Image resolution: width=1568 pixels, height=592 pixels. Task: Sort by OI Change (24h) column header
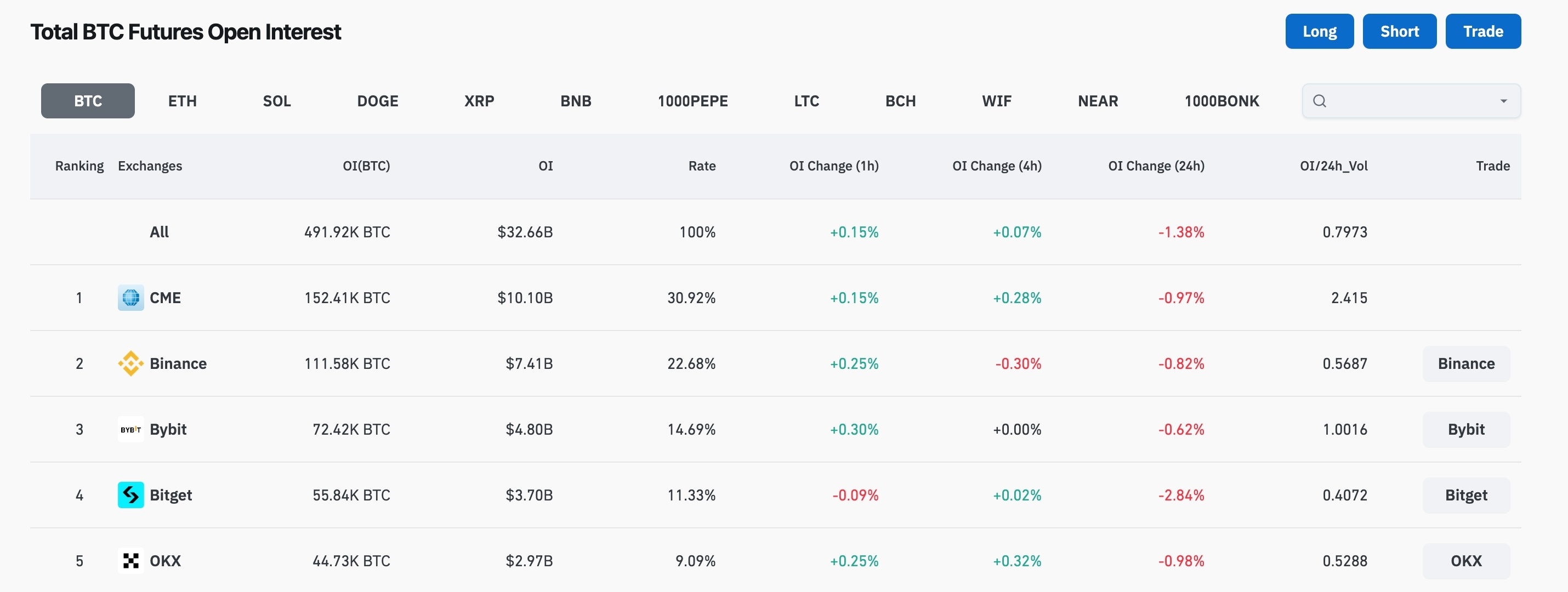click(x=1155, y=166)
